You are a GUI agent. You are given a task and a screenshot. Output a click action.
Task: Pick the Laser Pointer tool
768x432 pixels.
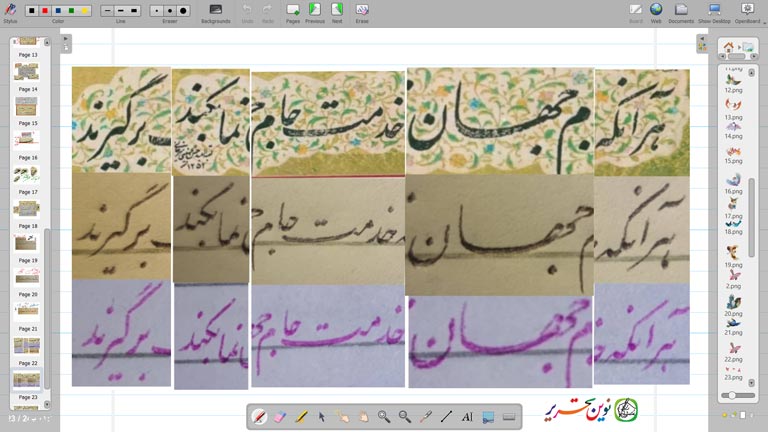point(426,416)
